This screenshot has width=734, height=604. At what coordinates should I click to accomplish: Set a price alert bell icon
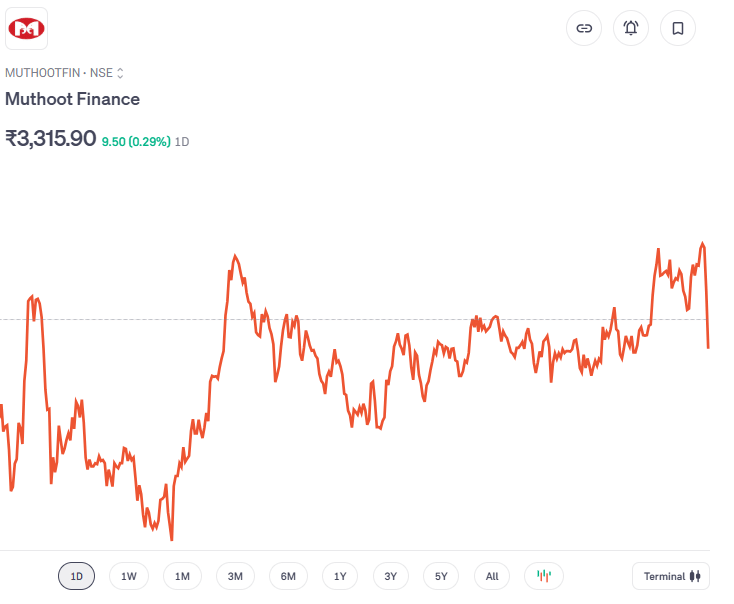coord(631,28)
